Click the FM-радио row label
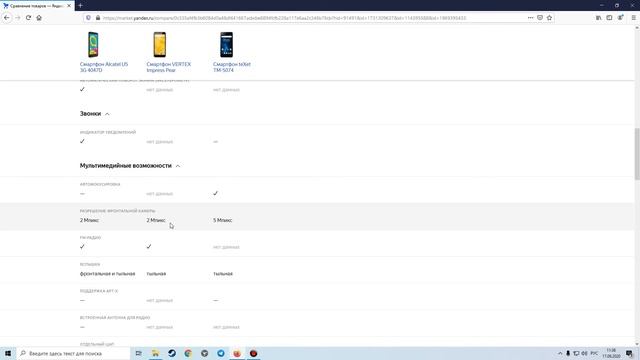The height and width of the screenshot is (360, 640). click(x=90, y=238)
